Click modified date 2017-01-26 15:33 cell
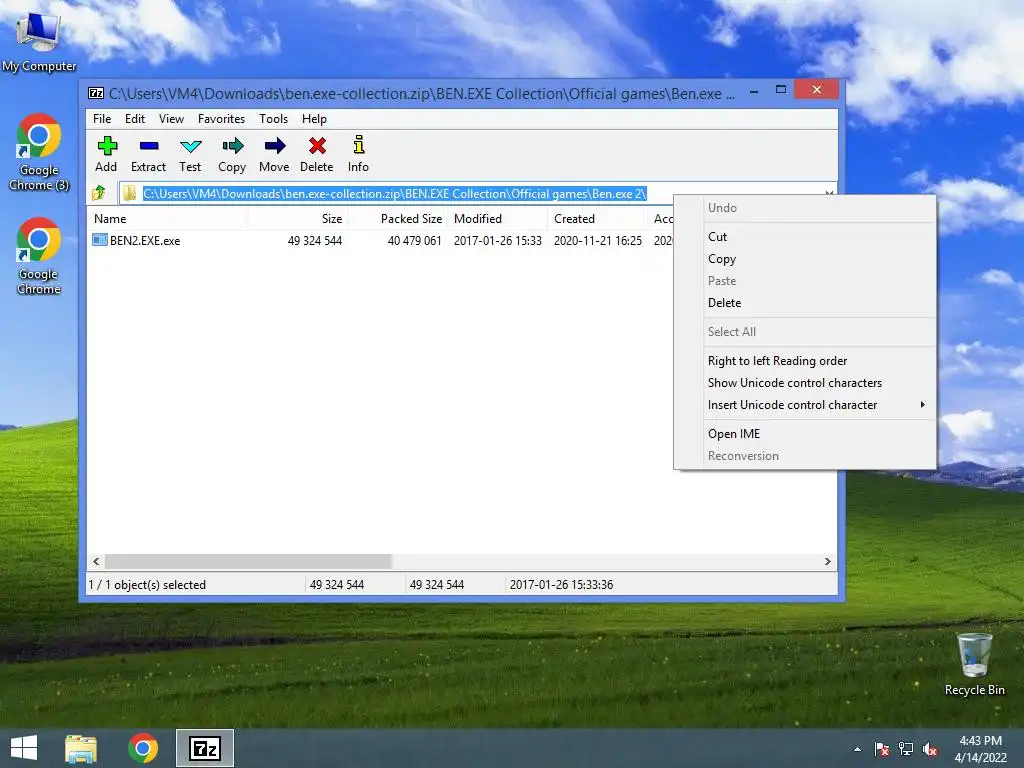Image resolution: width=1024 pixels, height=768 pixels. pos(498,240)
